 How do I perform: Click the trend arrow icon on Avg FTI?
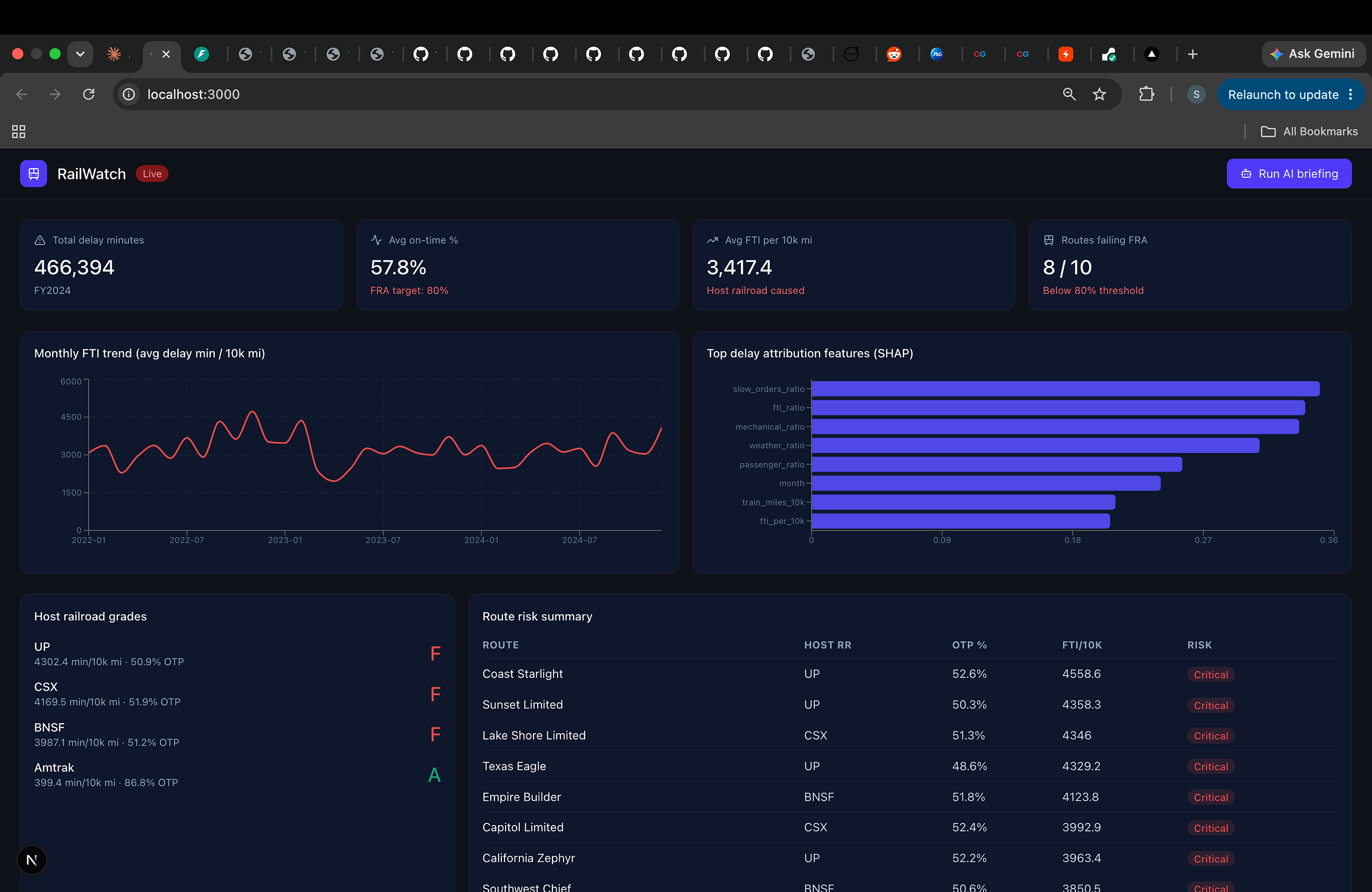click(712, 239)
